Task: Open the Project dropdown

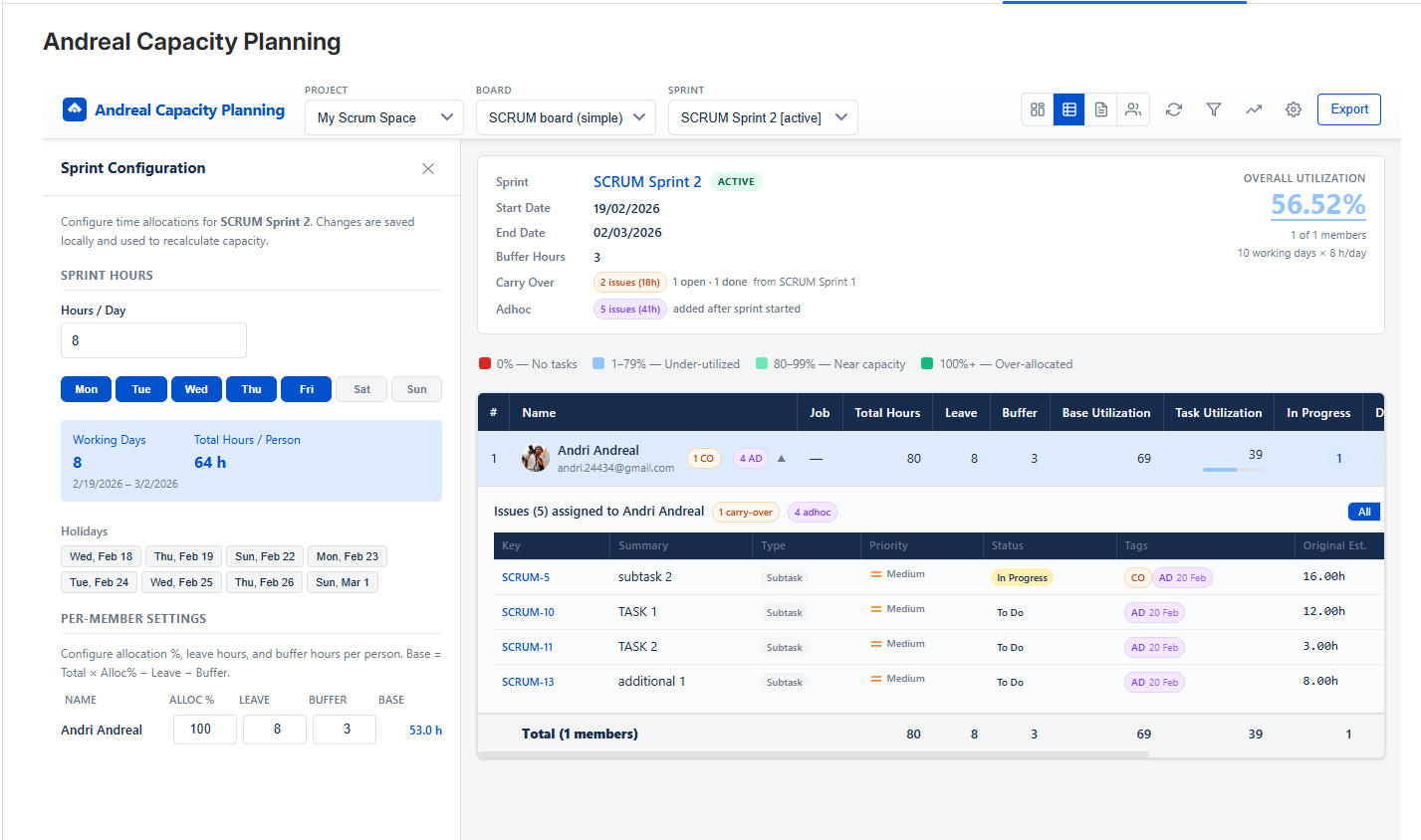Action: 383,116
